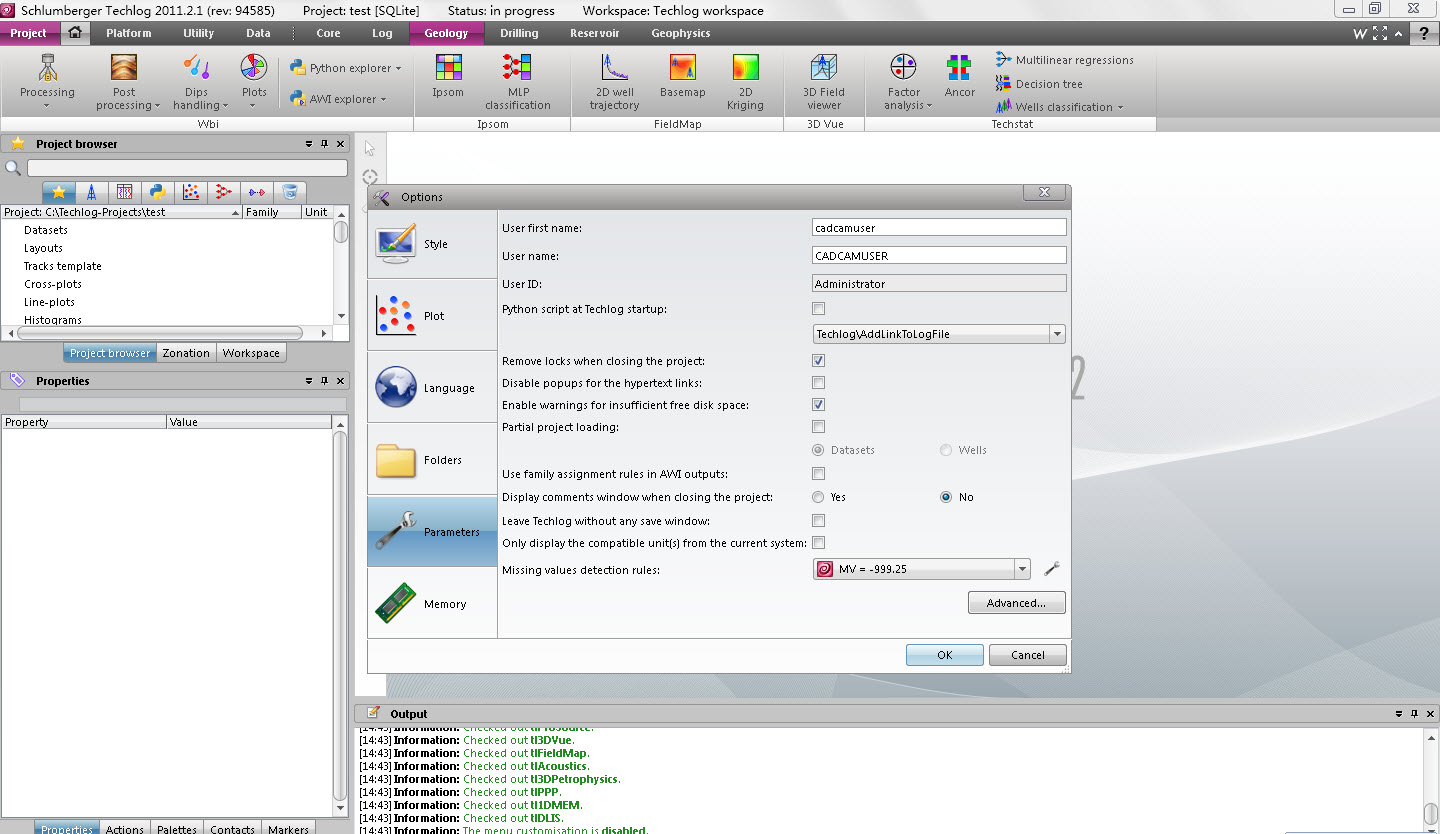Select the tree network filter icon in Project browser
The height and width of the screenshot is (834, 1440).
[223, 192]
